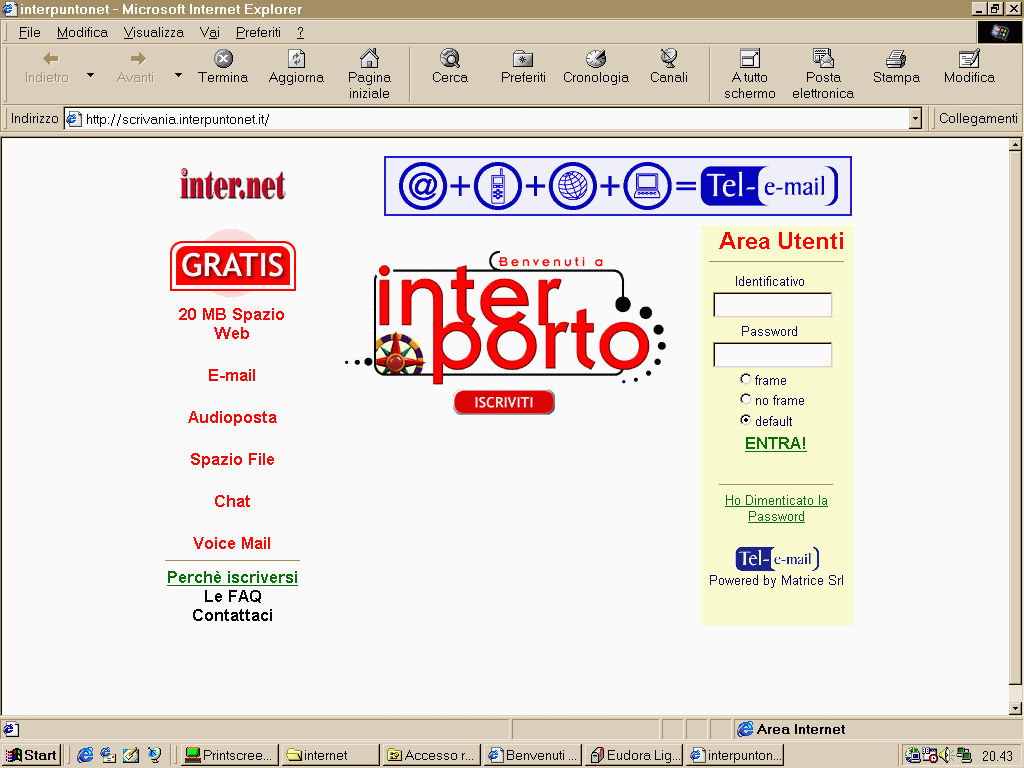Click the 20 MB Spazio Web link
This screenshot has height=768, width=1024.
(232, 323)
